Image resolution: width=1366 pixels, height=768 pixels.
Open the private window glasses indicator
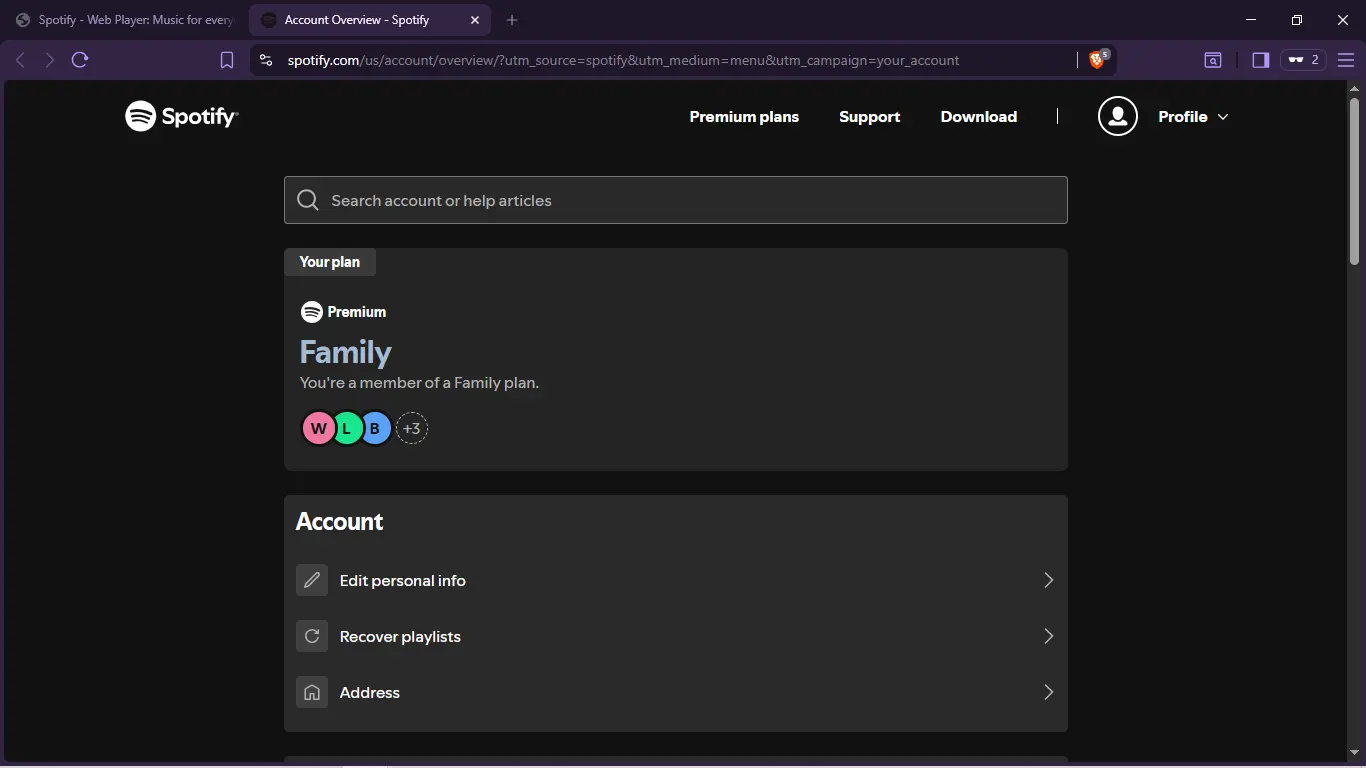(1303, 60)
